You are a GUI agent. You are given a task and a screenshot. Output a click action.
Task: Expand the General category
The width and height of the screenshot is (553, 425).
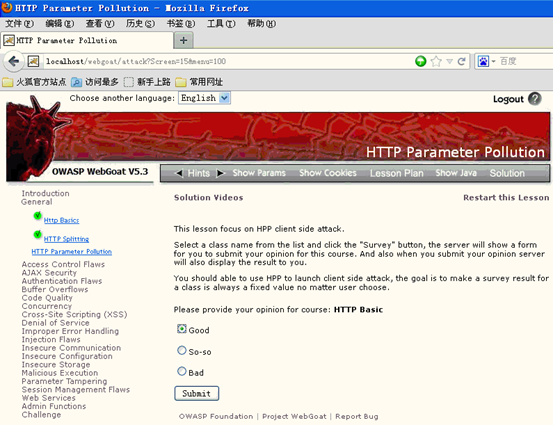pos(36,202)
